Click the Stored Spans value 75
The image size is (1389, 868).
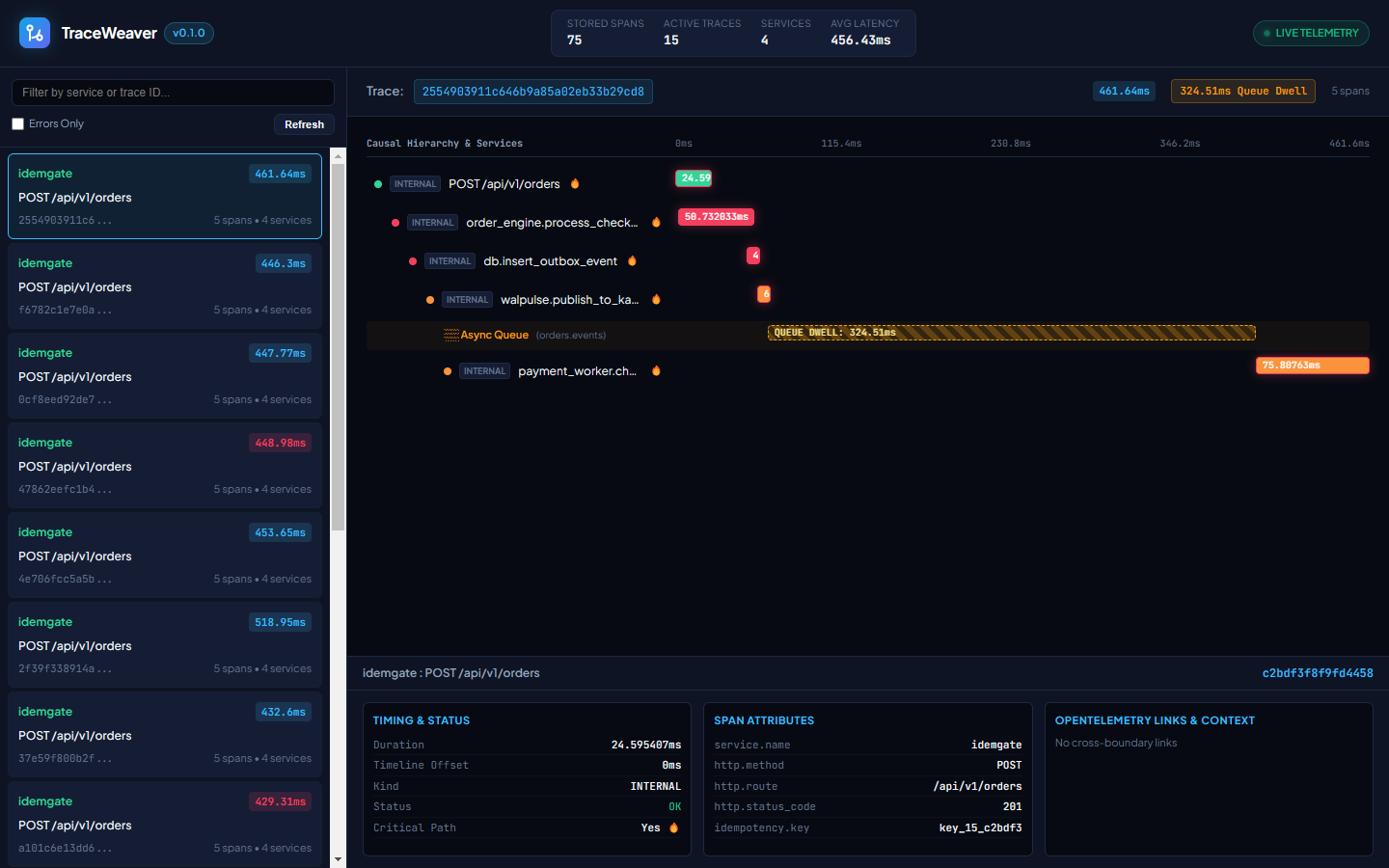[575, 41]
